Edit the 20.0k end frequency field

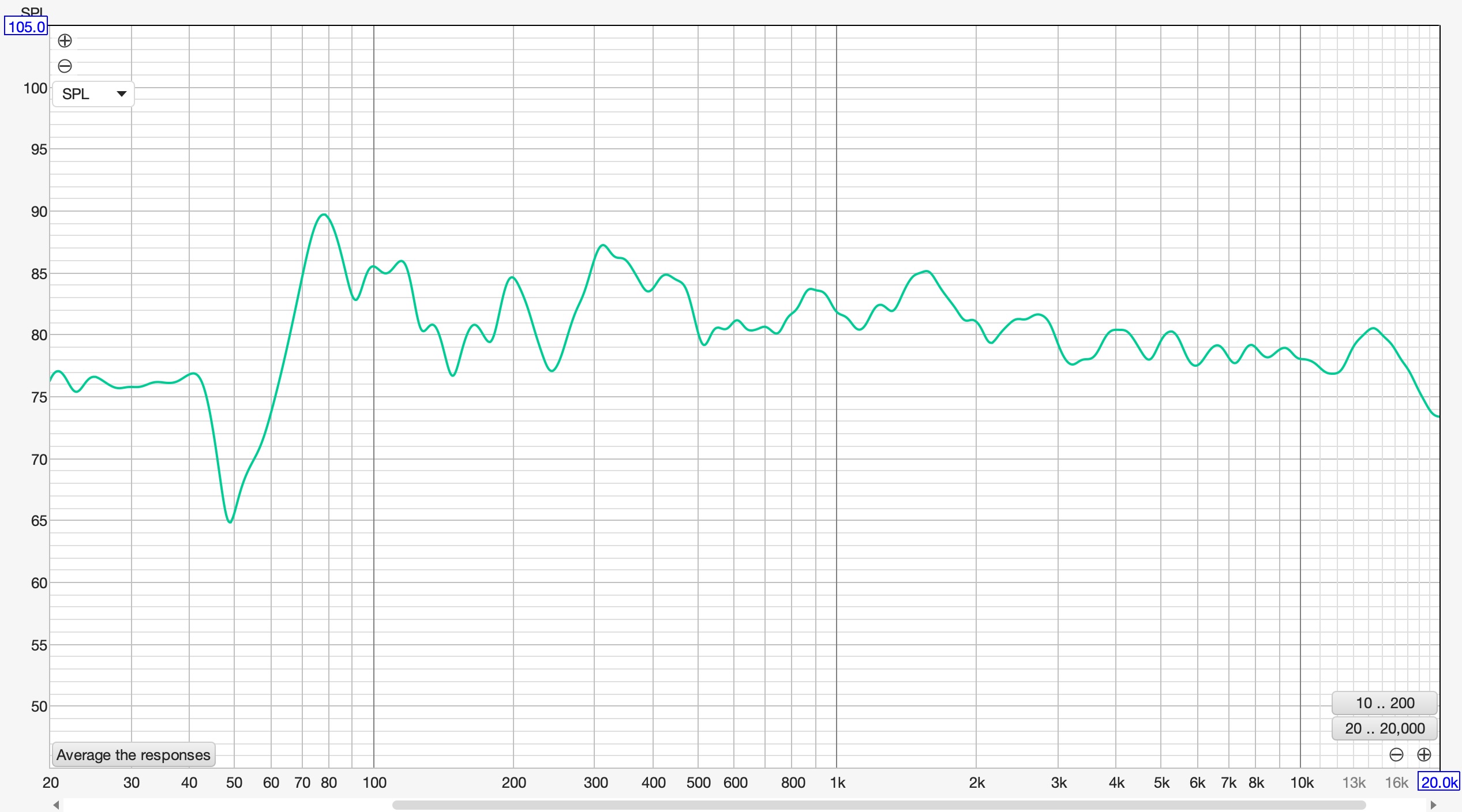point(1439,782)
